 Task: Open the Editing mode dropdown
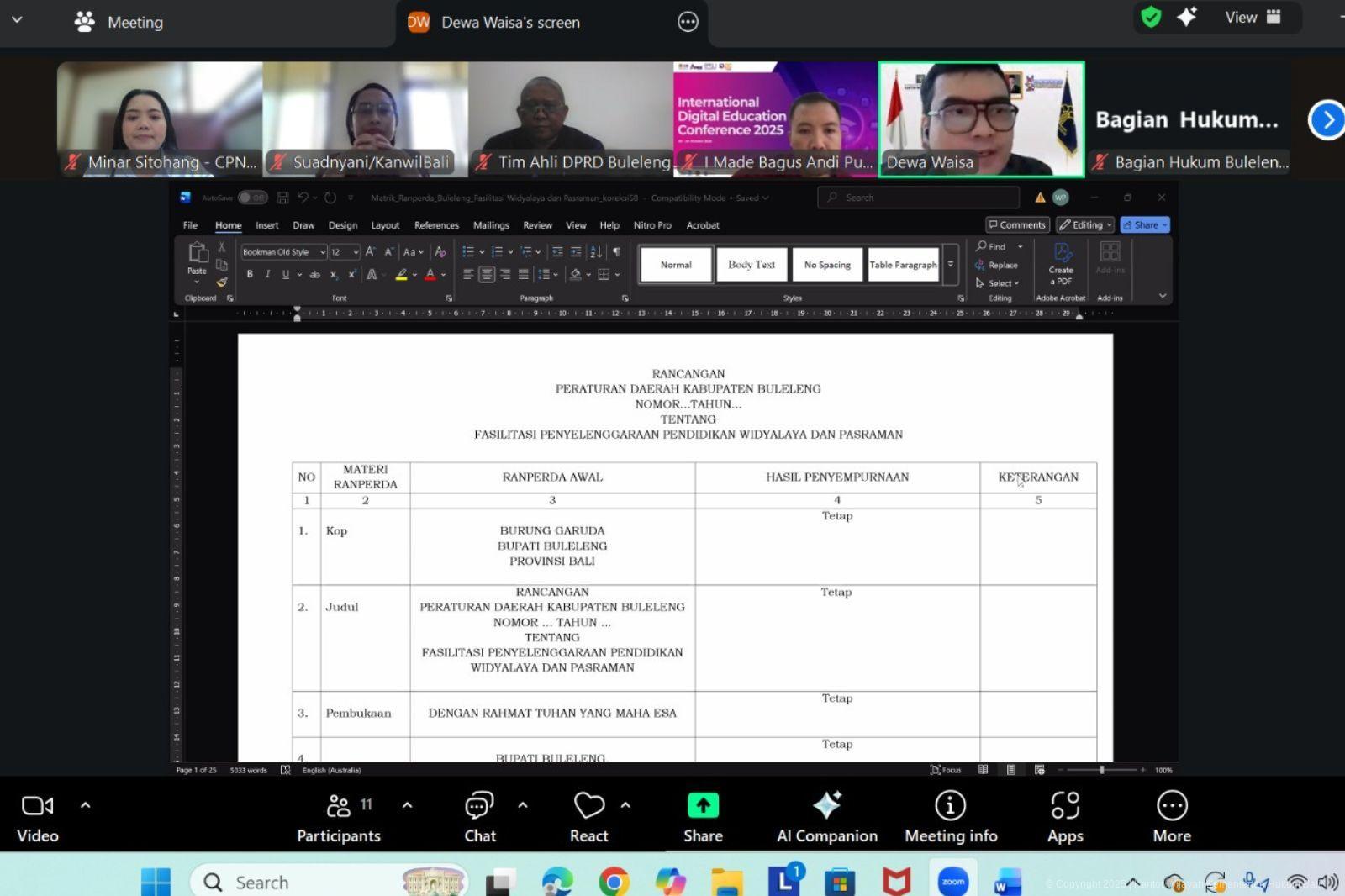click(1085, 225)
